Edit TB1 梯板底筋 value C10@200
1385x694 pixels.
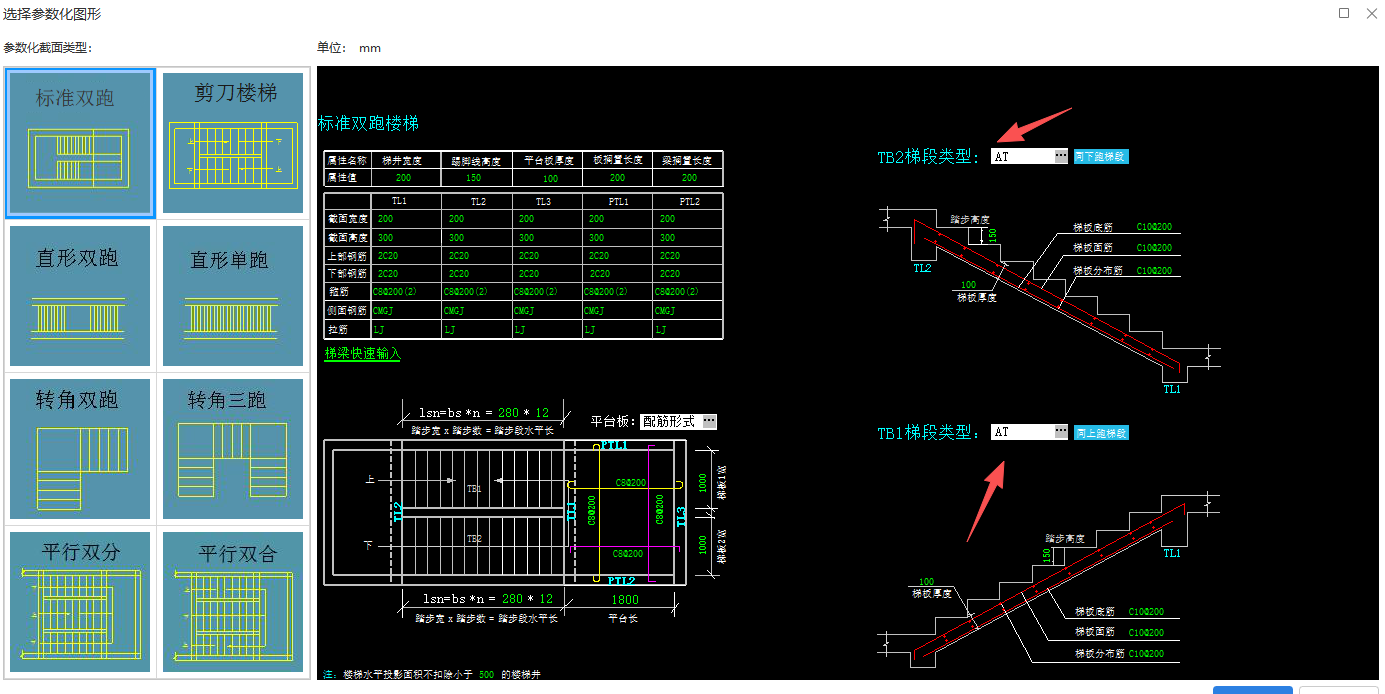tap(1147, 611)
